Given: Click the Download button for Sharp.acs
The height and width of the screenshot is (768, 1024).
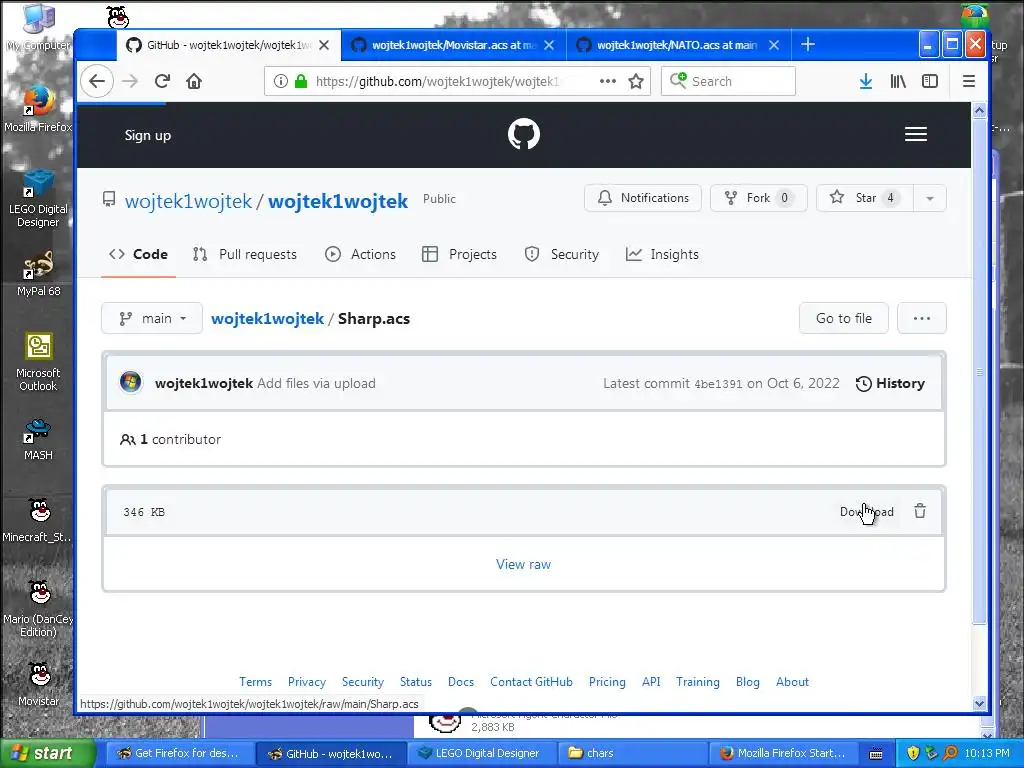Looking at the screenshot, I should (x=867, y=511).
